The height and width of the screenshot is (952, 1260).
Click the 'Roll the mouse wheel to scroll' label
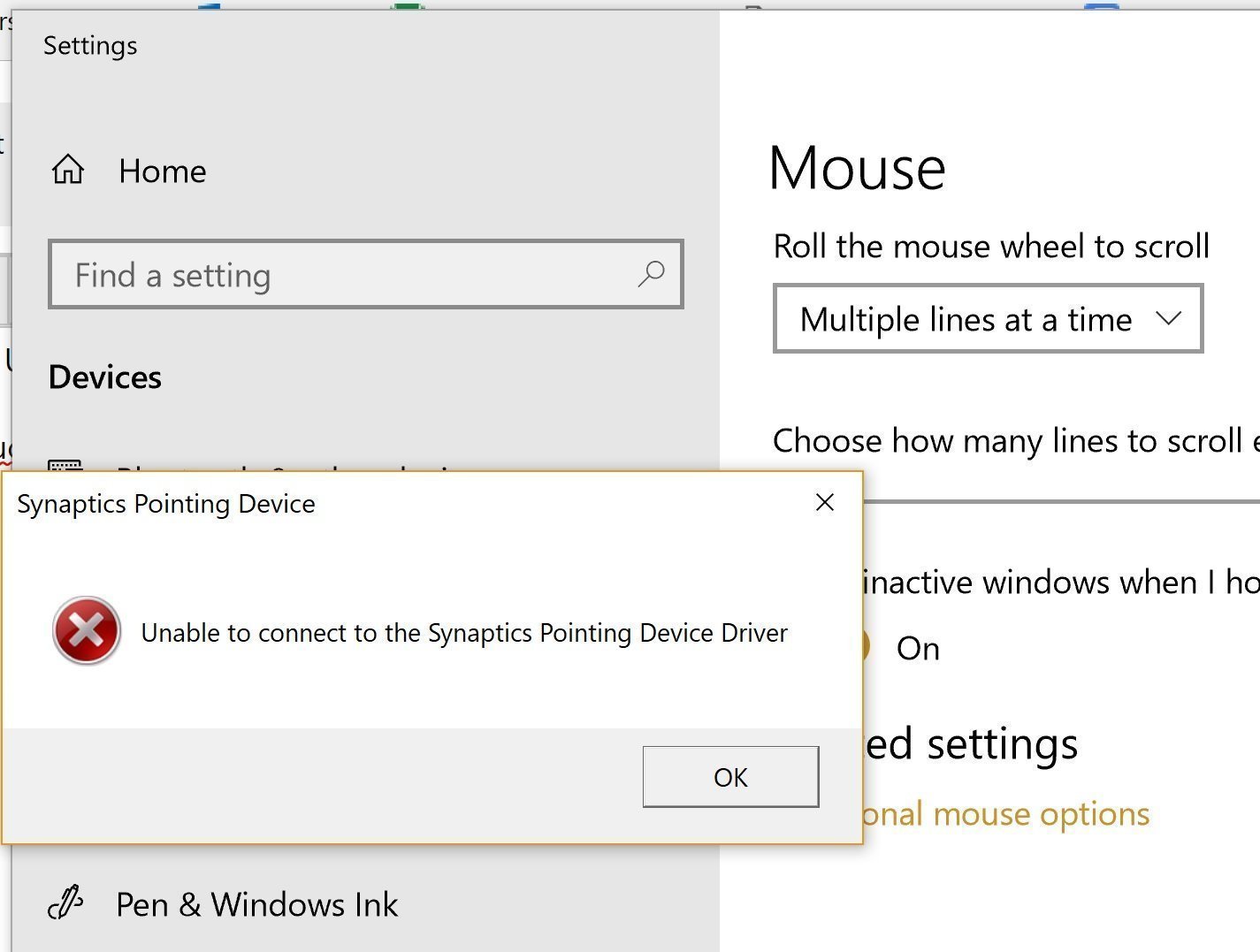tap(991, 246)
